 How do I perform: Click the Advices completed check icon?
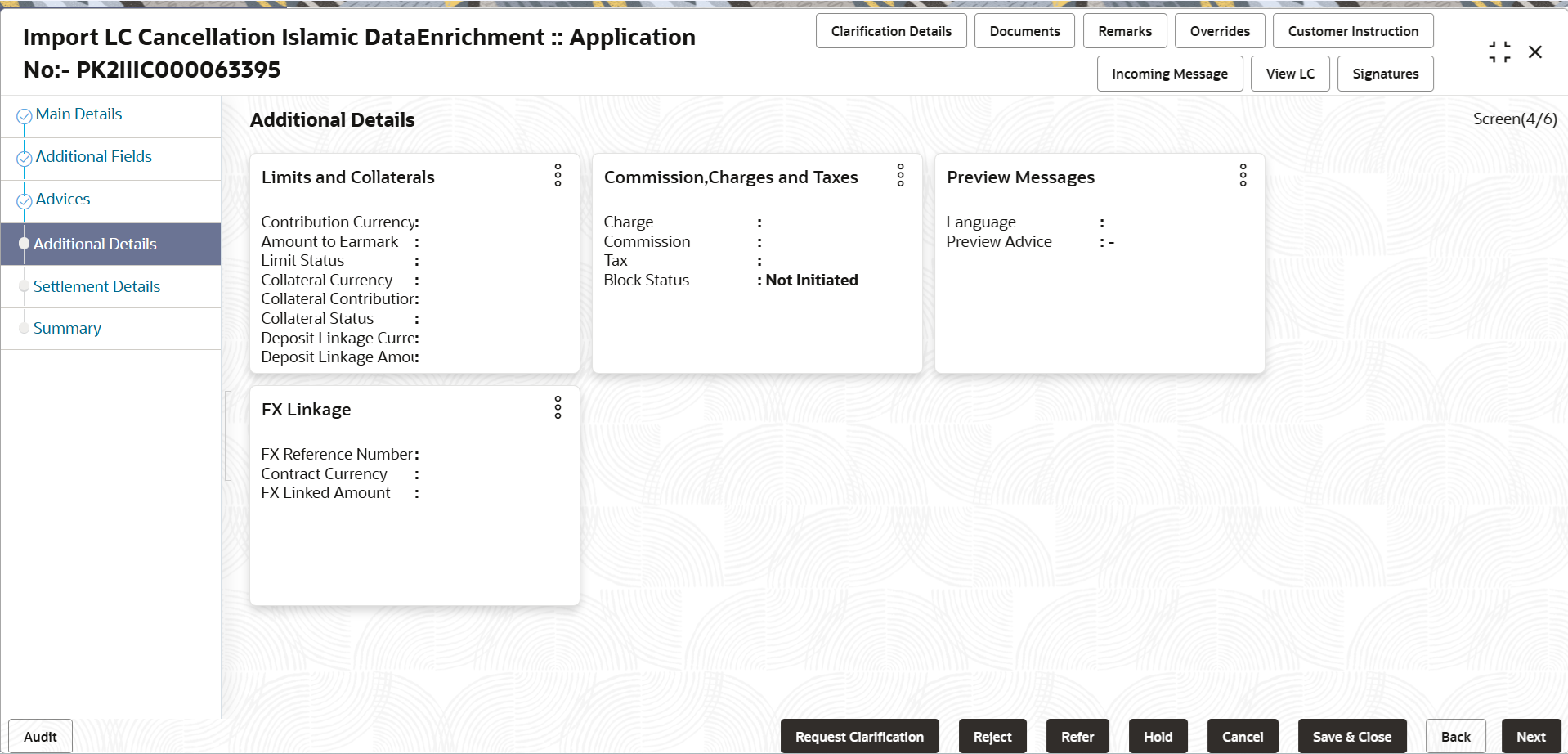coord(25,201)
